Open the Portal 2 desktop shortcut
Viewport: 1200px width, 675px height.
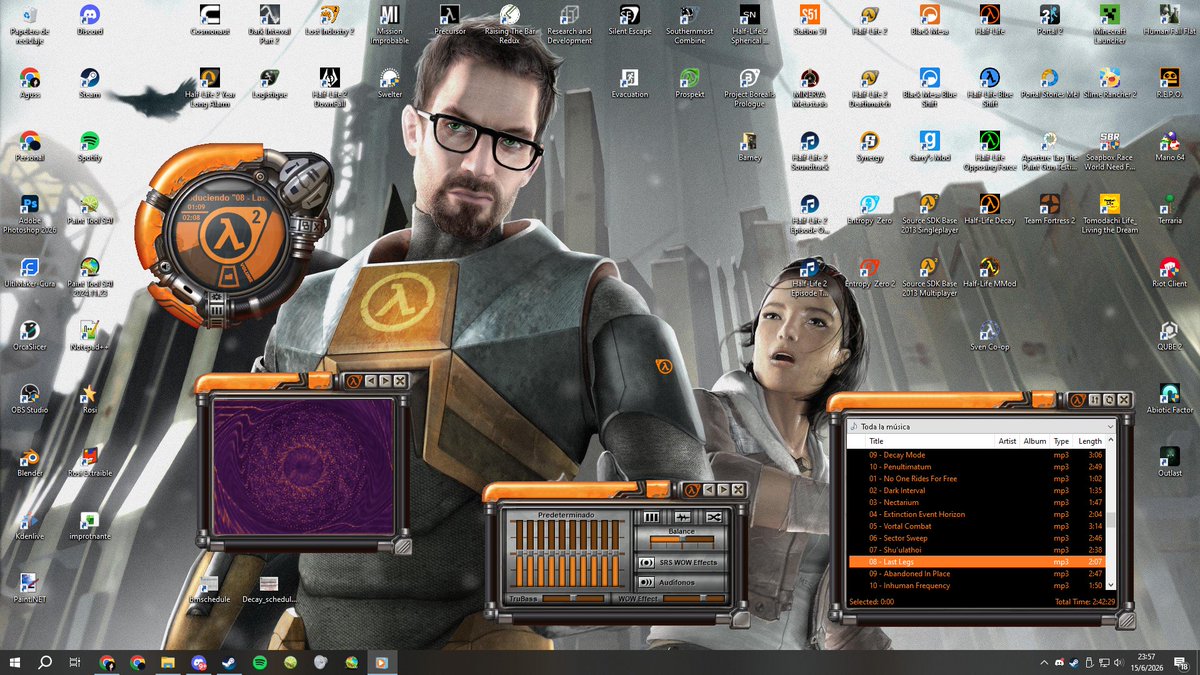(1049, 20)
